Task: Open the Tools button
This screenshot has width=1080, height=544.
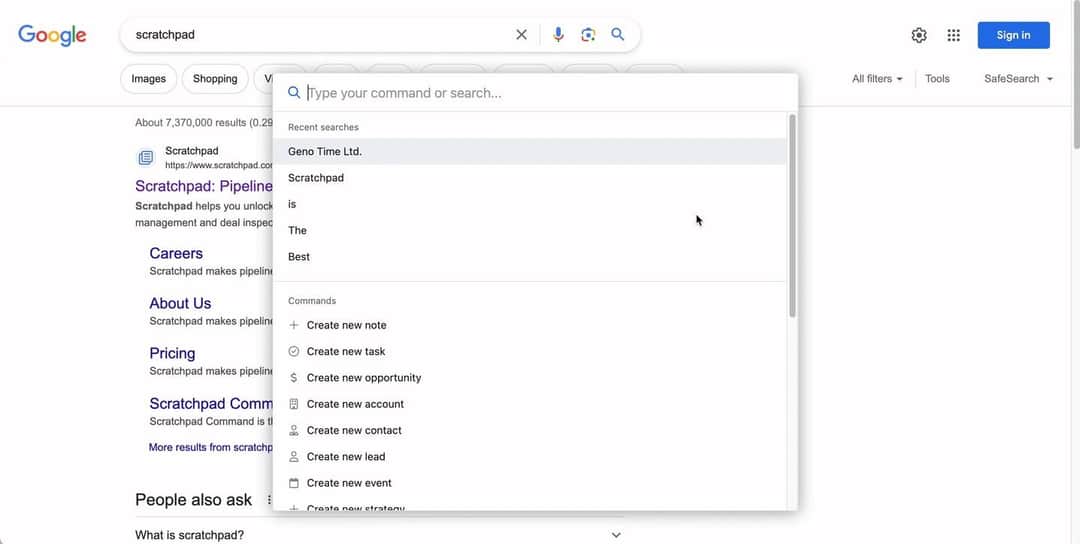Action: click(937, 79)
